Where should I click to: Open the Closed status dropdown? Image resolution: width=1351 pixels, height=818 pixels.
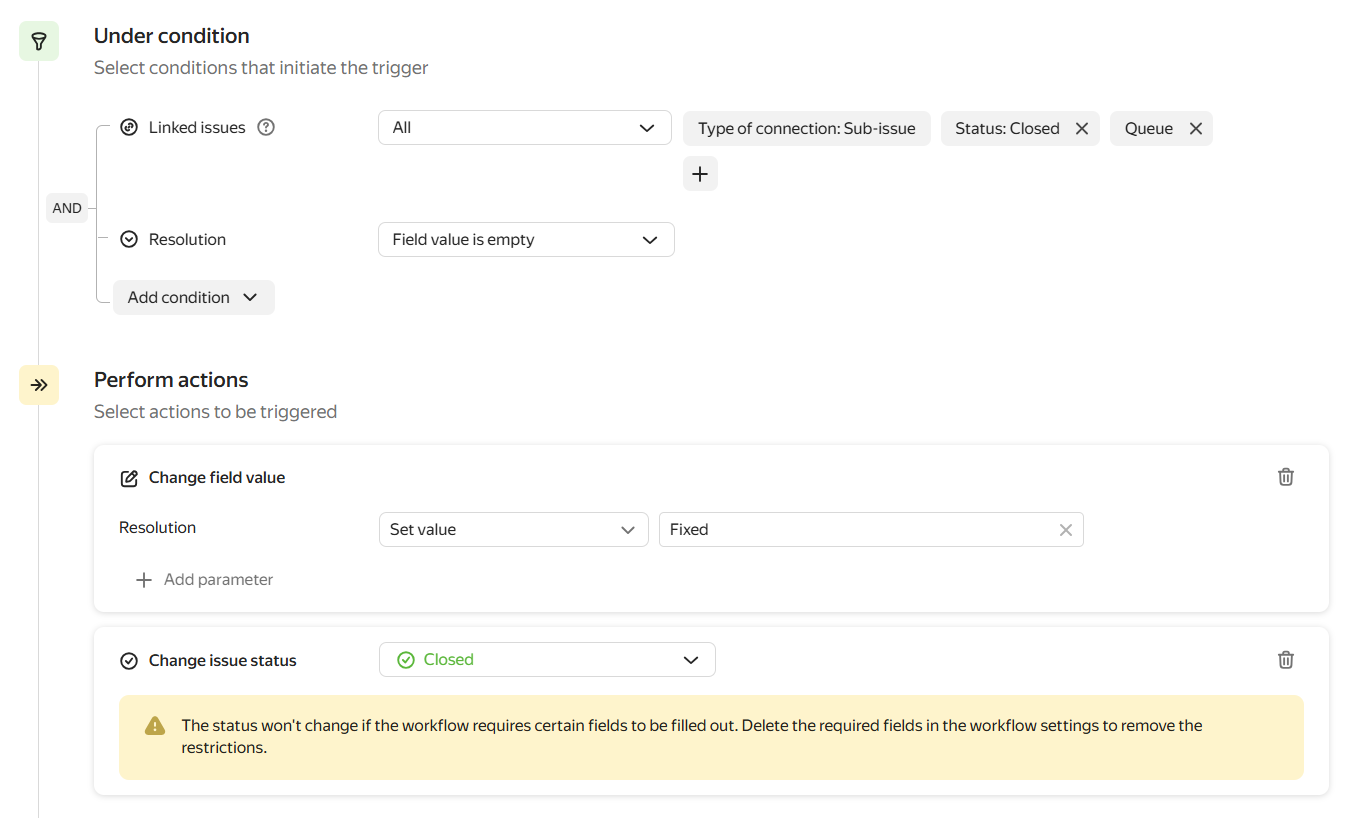click(547, 660)
